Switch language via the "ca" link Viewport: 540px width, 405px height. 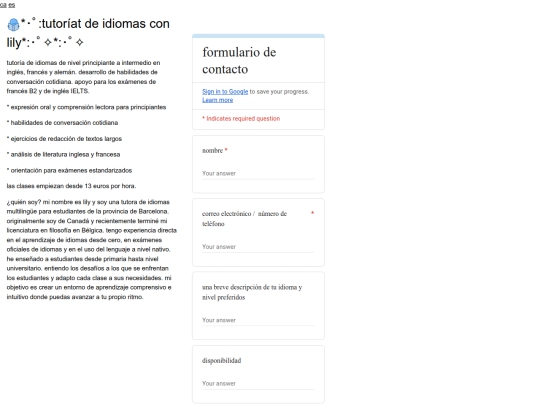tap(3, 5)
